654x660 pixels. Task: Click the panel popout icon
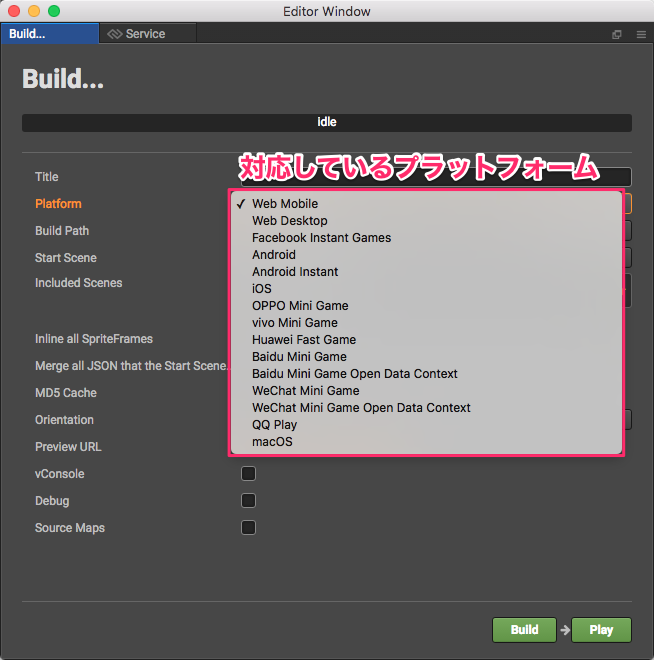pyautogui.click(x=617, y=35)
